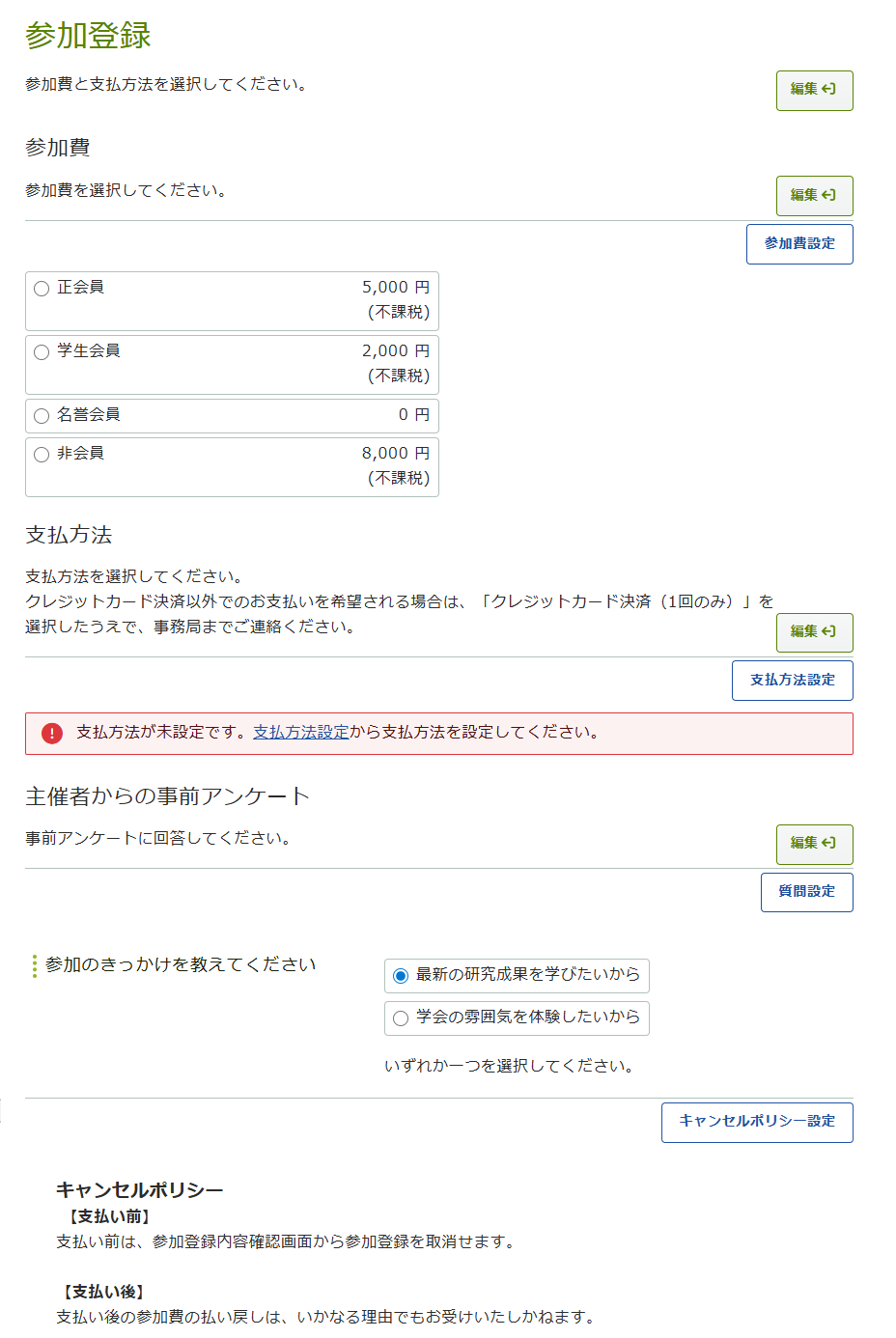The height and width of the screenshot is (1338, 896).
Task: Open the 参加費設定 settings
Action: tap(799, 244)
